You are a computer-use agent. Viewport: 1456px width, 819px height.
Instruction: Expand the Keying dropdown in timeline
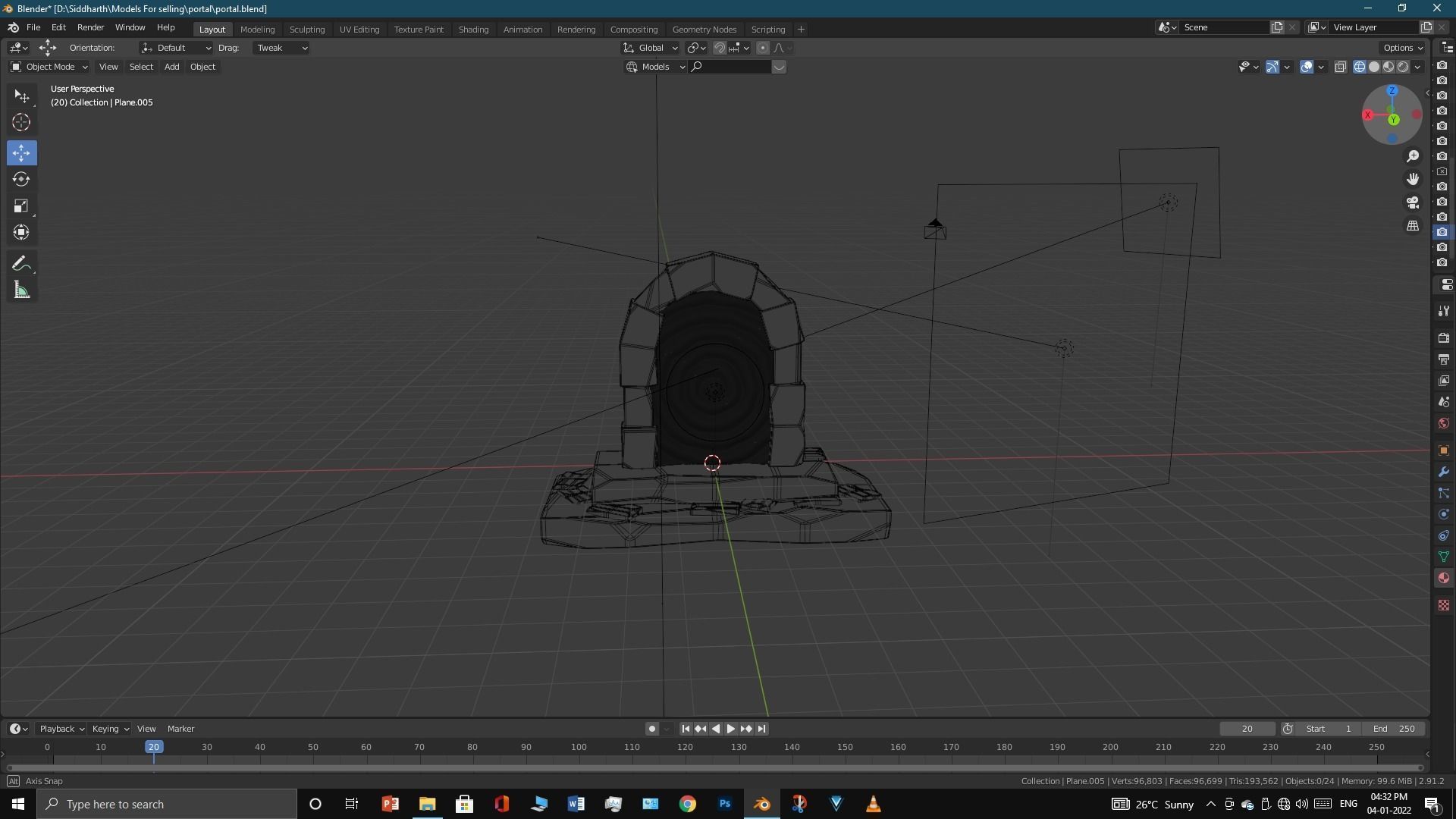pyautogui.click(x=110, y=729)
